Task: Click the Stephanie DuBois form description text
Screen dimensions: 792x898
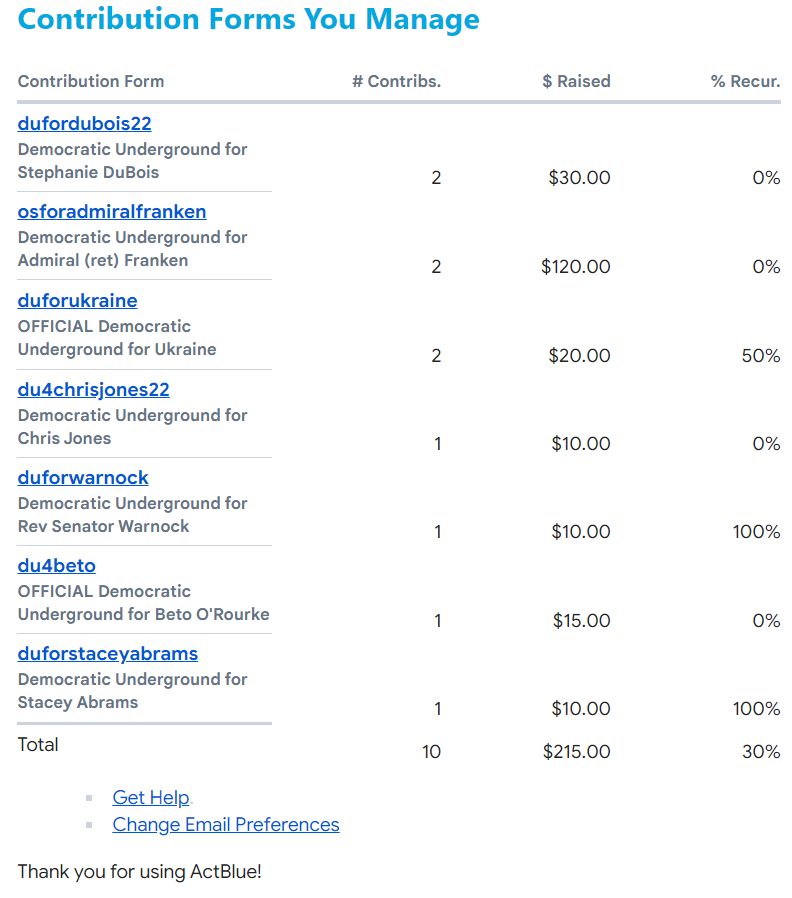Action: tap(132, 161)
